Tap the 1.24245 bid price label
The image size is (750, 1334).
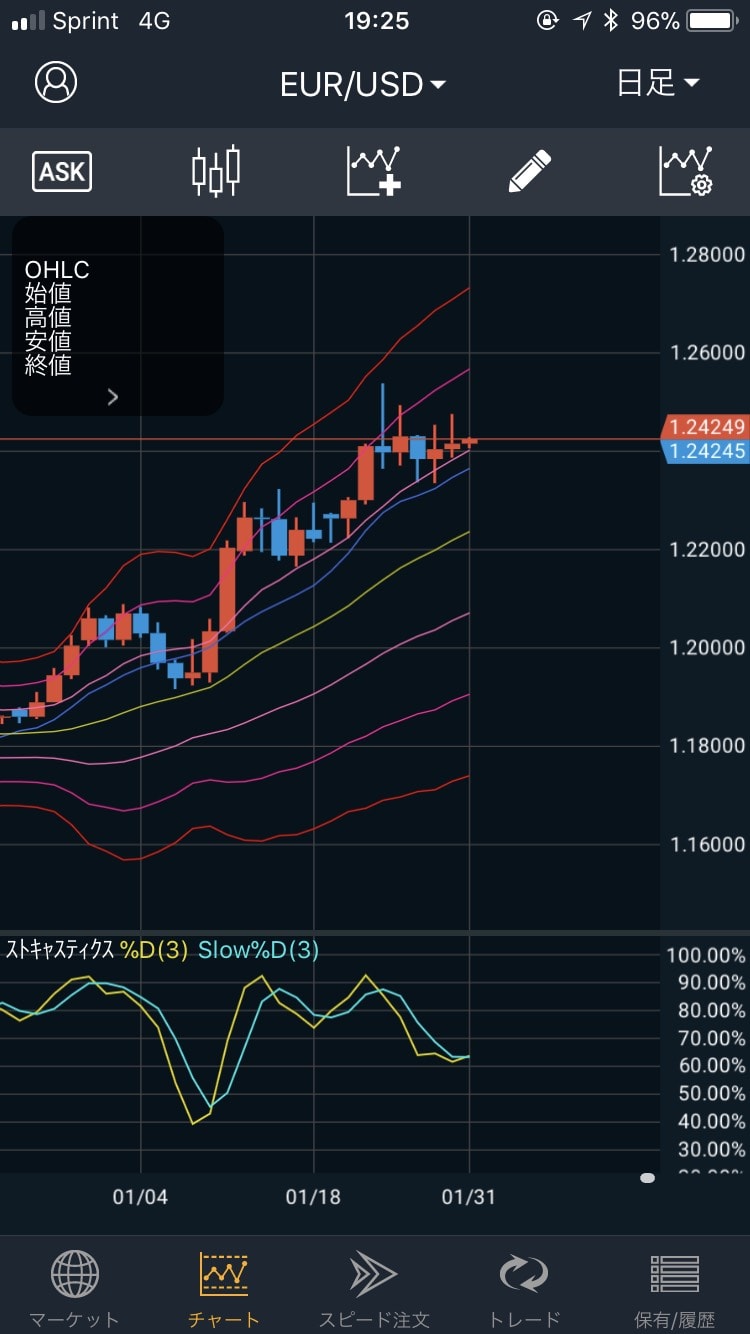coord(706,451)
